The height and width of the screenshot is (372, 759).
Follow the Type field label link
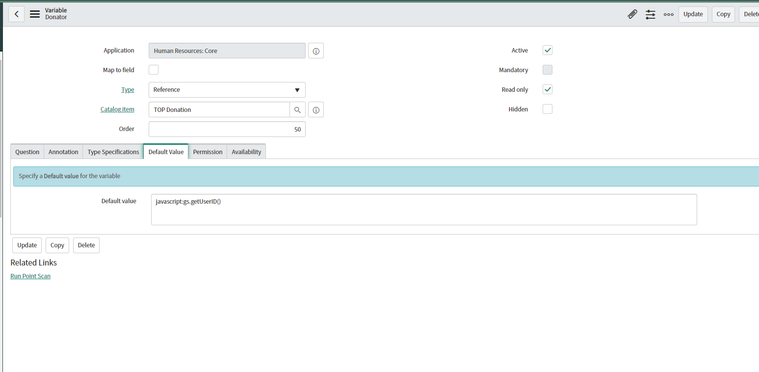(128, 90)
